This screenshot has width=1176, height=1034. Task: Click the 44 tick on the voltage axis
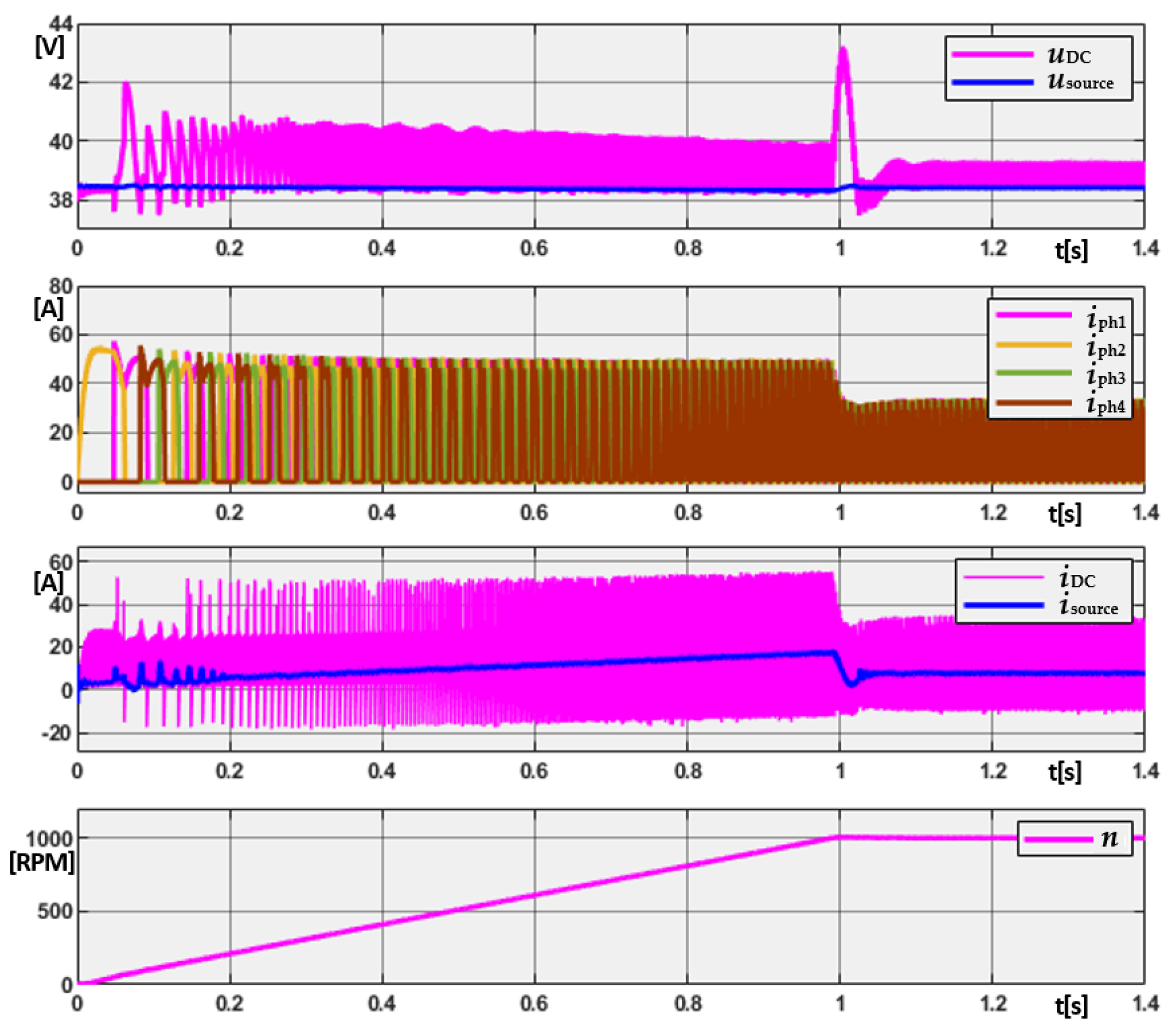point(61,24)
